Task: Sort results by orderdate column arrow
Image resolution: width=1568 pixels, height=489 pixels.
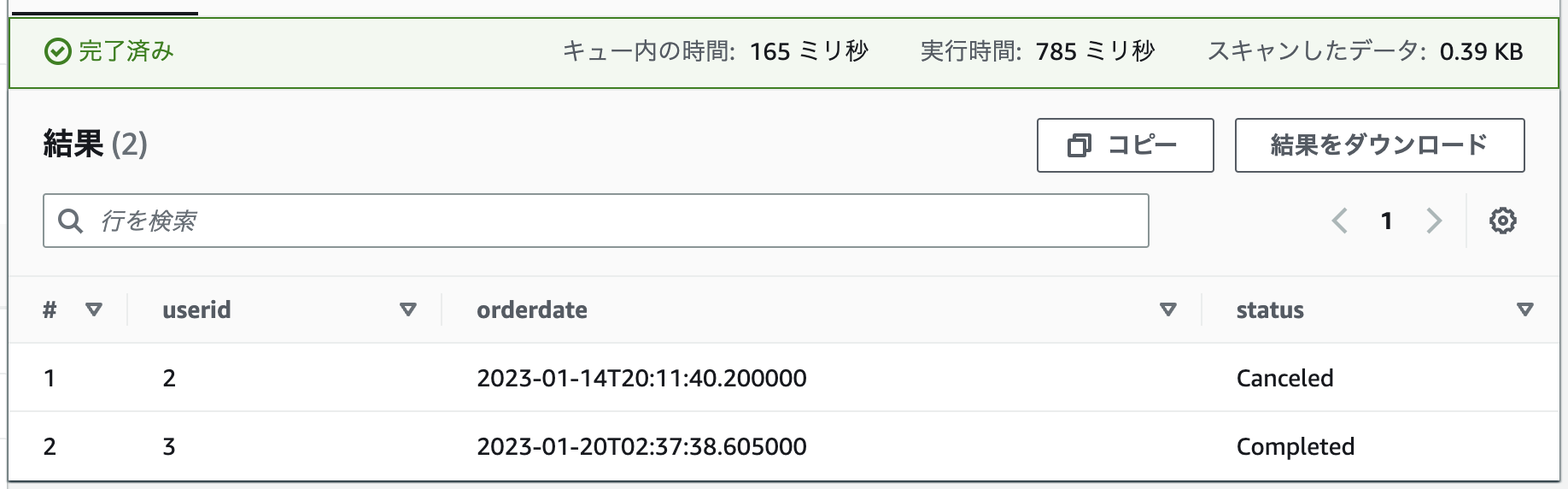Action: click(x=1168, y=309)
